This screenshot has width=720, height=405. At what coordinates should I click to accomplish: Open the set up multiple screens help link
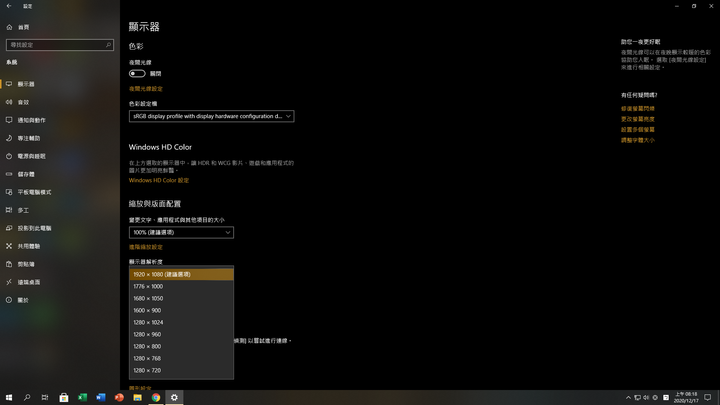[x=638, y=129]
